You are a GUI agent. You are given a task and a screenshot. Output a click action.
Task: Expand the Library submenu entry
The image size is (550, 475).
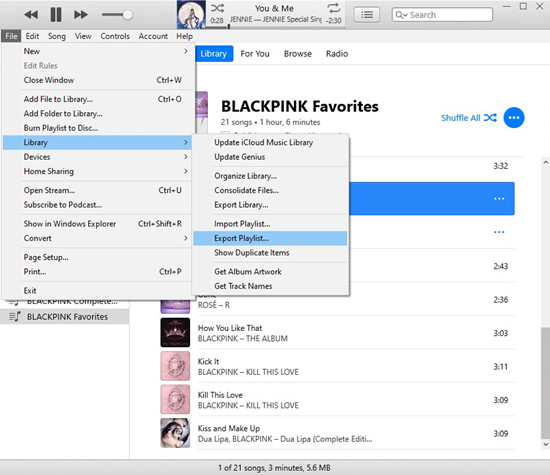tap(97, 142)
